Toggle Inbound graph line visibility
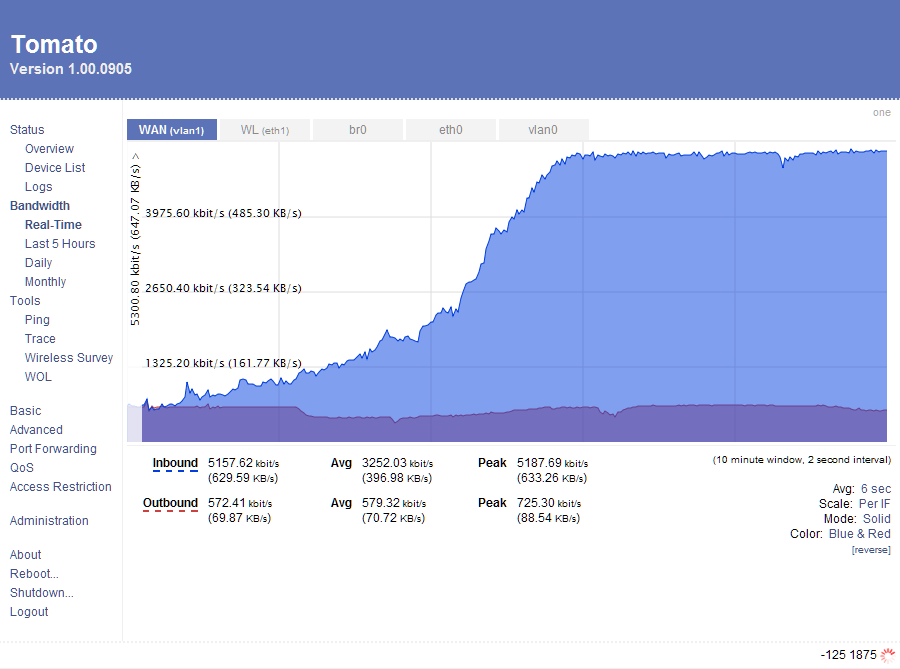This screenshot has width=900, height=669. tap(175, 464)
